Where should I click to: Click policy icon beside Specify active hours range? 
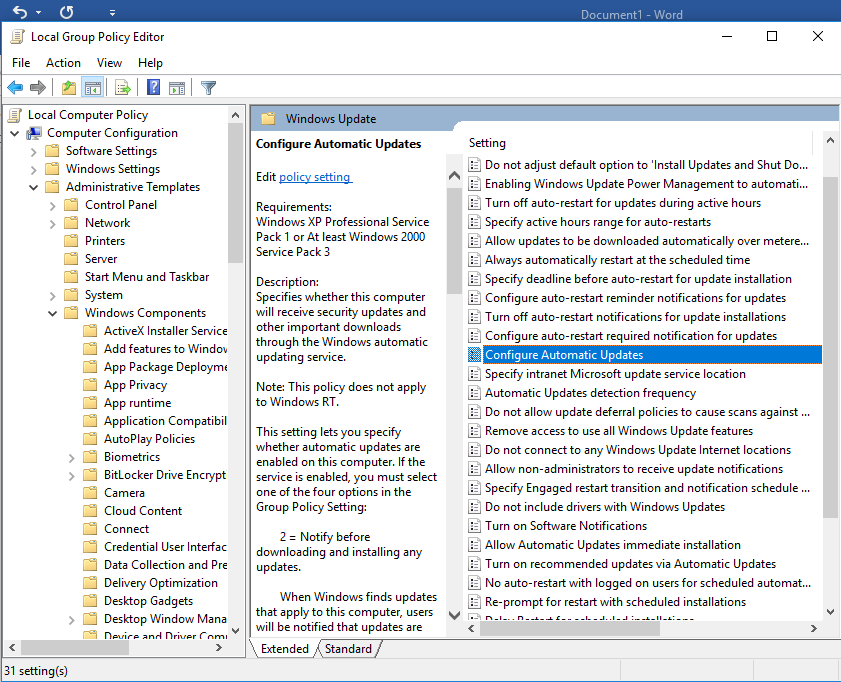click(x=475, y=222)
